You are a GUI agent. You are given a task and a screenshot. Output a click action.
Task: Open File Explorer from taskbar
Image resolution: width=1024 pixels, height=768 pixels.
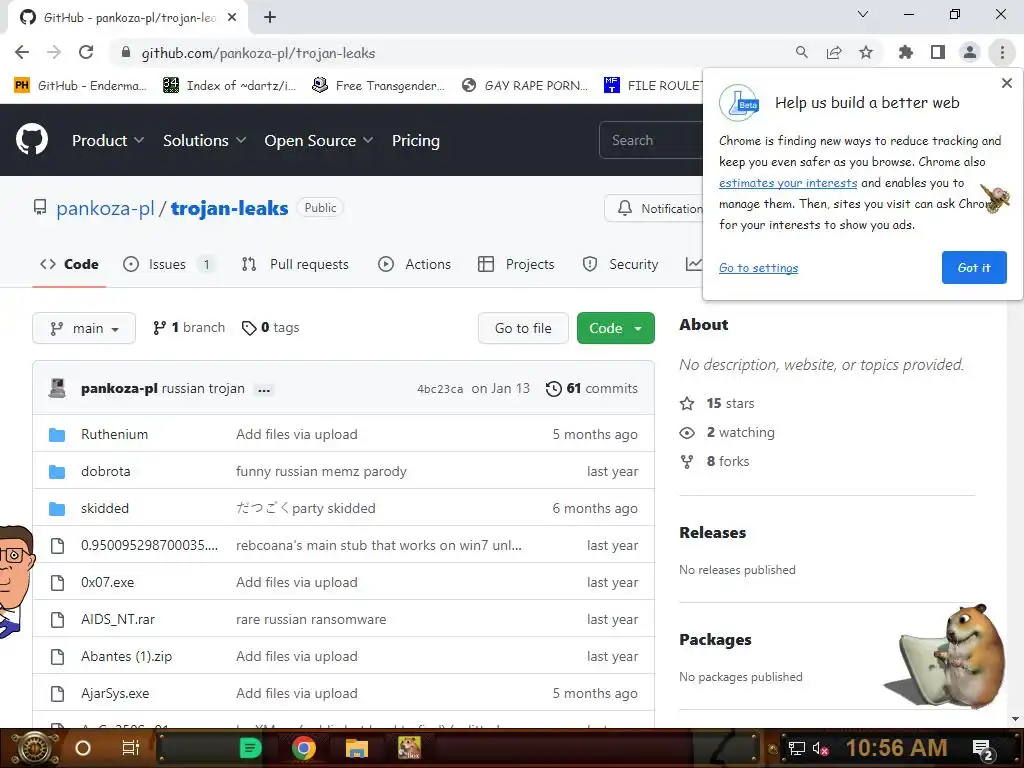[357, 748]
